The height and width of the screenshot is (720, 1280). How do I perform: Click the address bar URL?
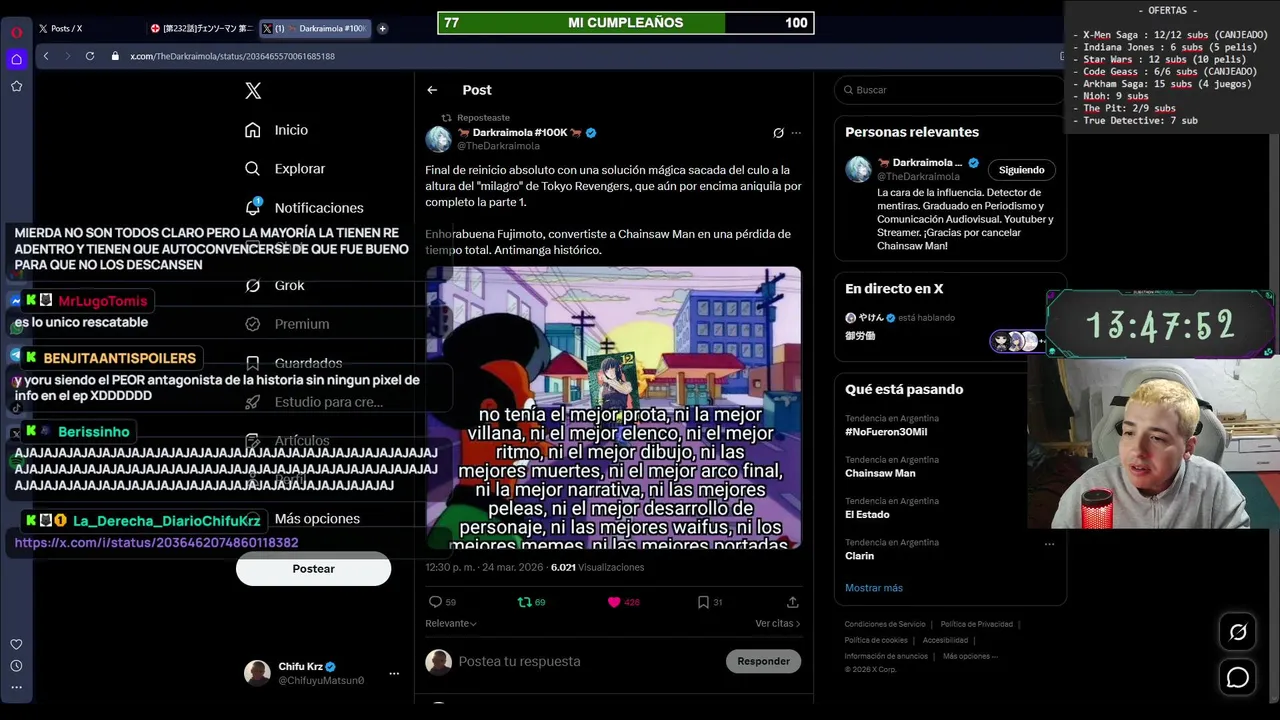point(232,56)
